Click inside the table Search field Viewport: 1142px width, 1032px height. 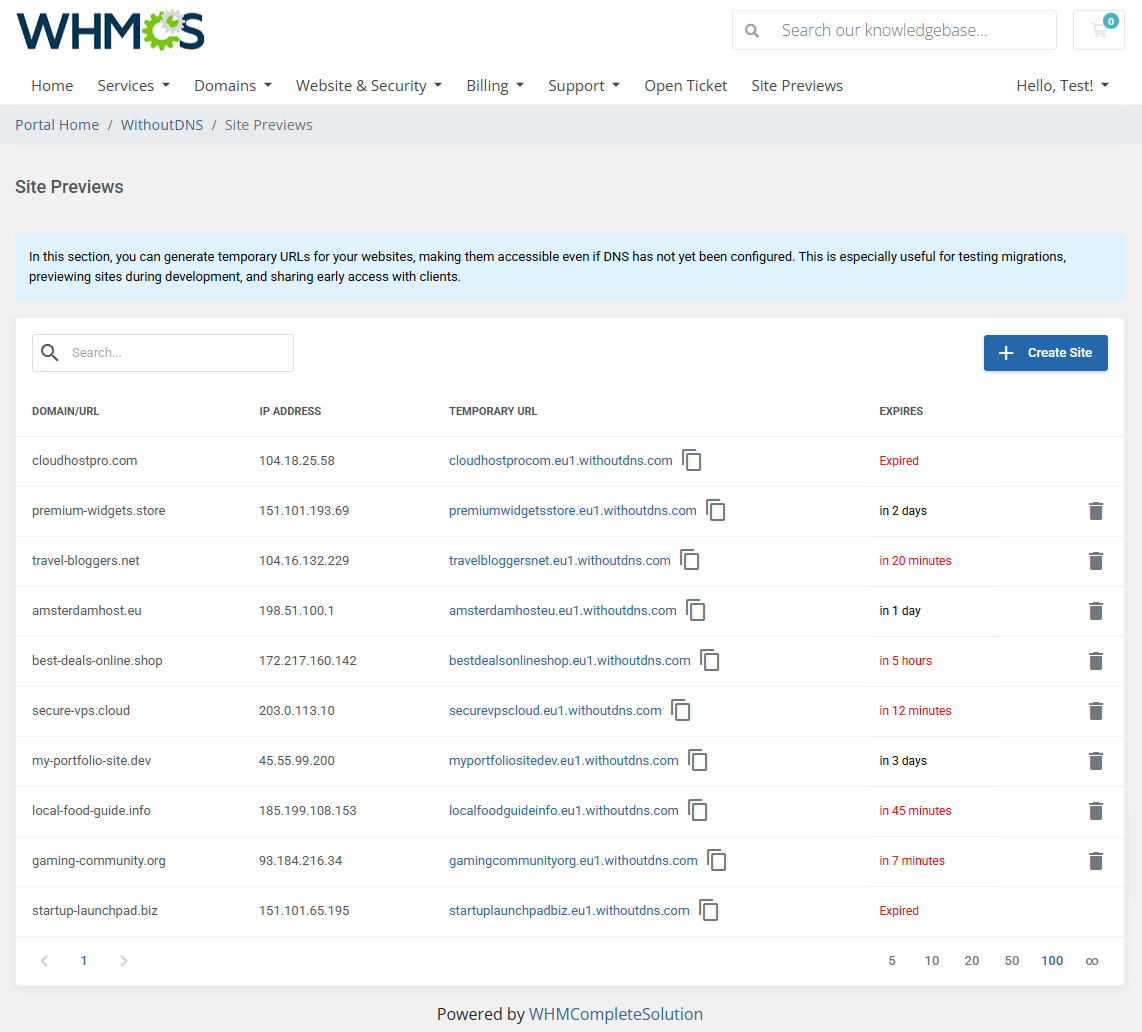163,353
